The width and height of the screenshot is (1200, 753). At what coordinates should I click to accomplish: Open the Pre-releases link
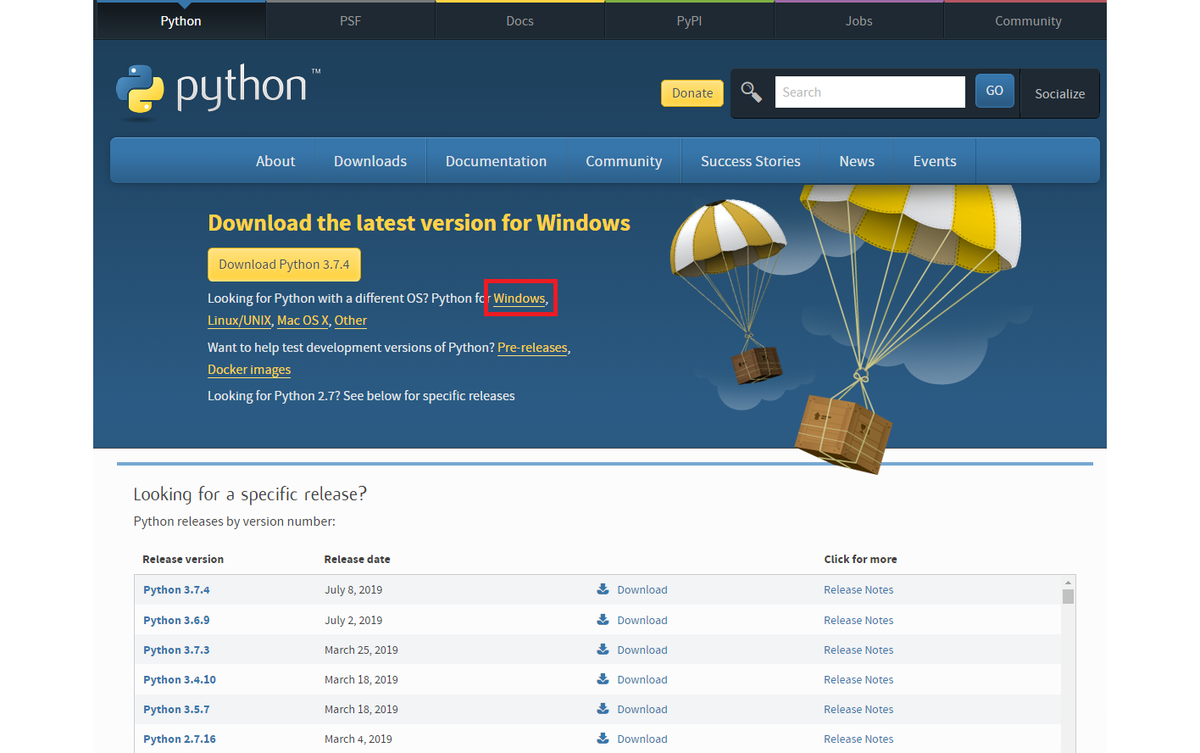tap(532, 347)
